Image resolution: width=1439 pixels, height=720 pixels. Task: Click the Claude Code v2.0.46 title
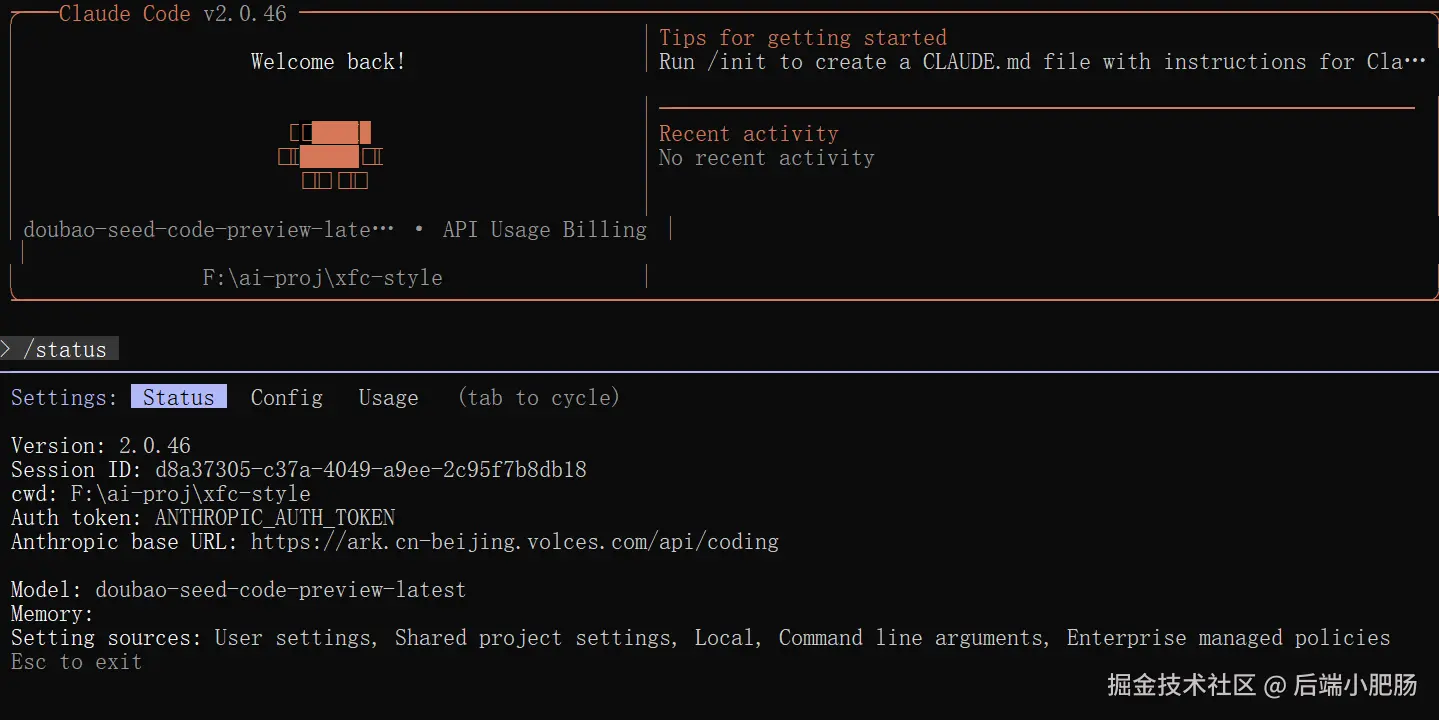point(172,13)
